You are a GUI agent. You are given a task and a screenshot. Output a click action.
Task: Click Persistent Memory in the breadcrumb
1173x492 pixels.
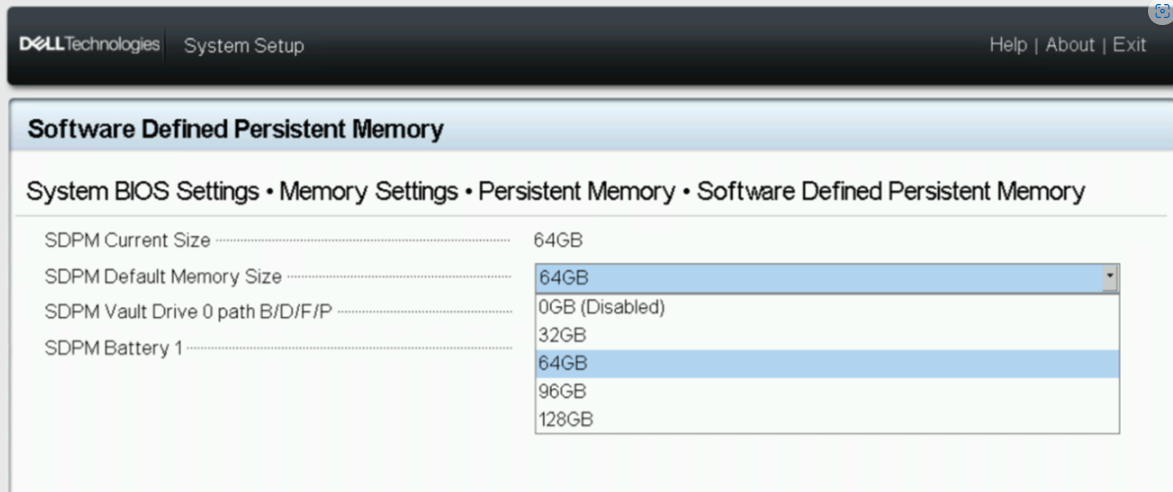click(577, 191)
